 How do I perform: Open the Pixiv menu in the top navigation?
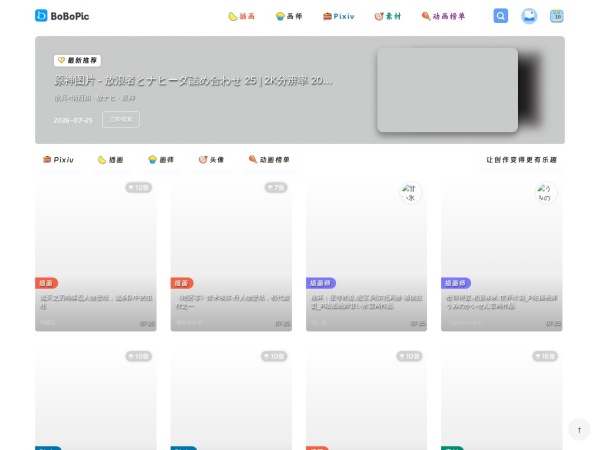coord(339,16)
